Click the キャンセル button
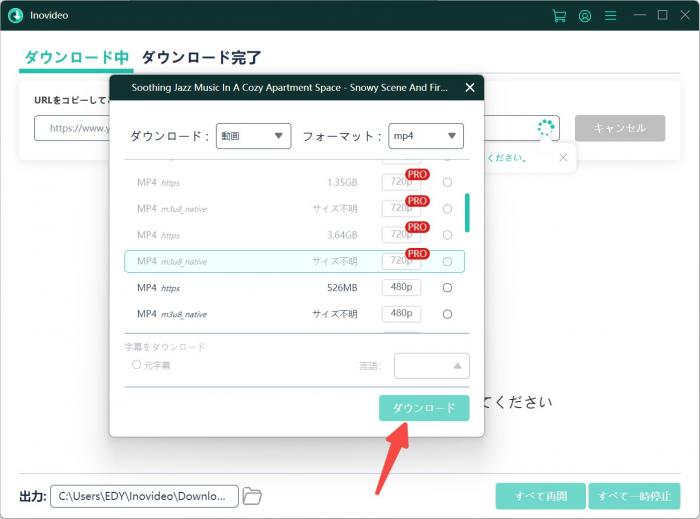 pos(620,129)
